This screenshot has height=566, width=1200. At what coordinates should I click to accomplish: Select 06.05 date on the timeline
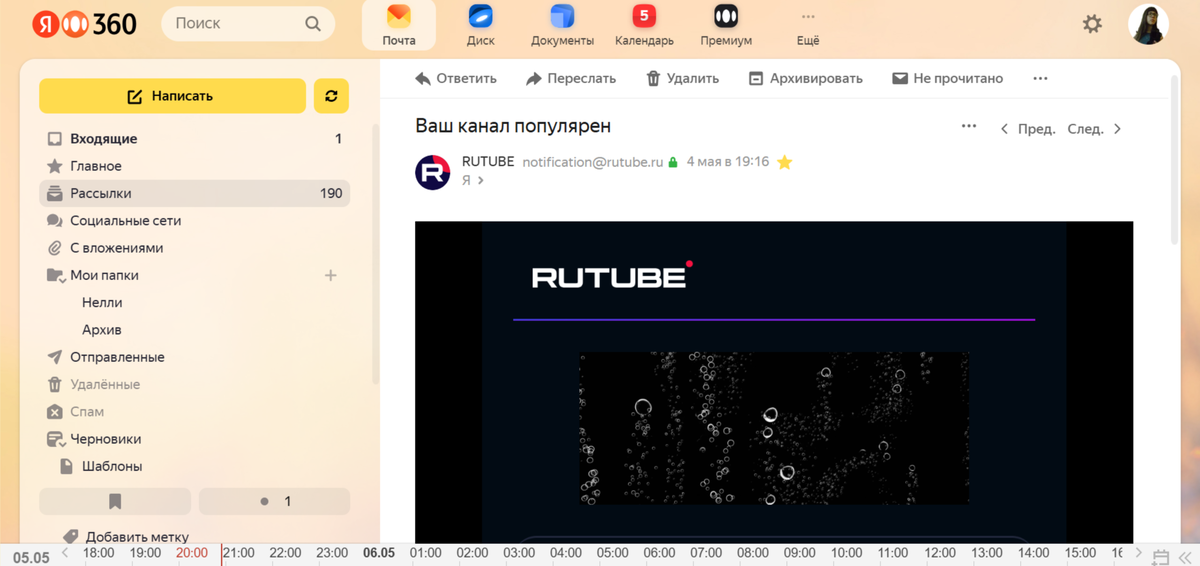pos(379,553)
